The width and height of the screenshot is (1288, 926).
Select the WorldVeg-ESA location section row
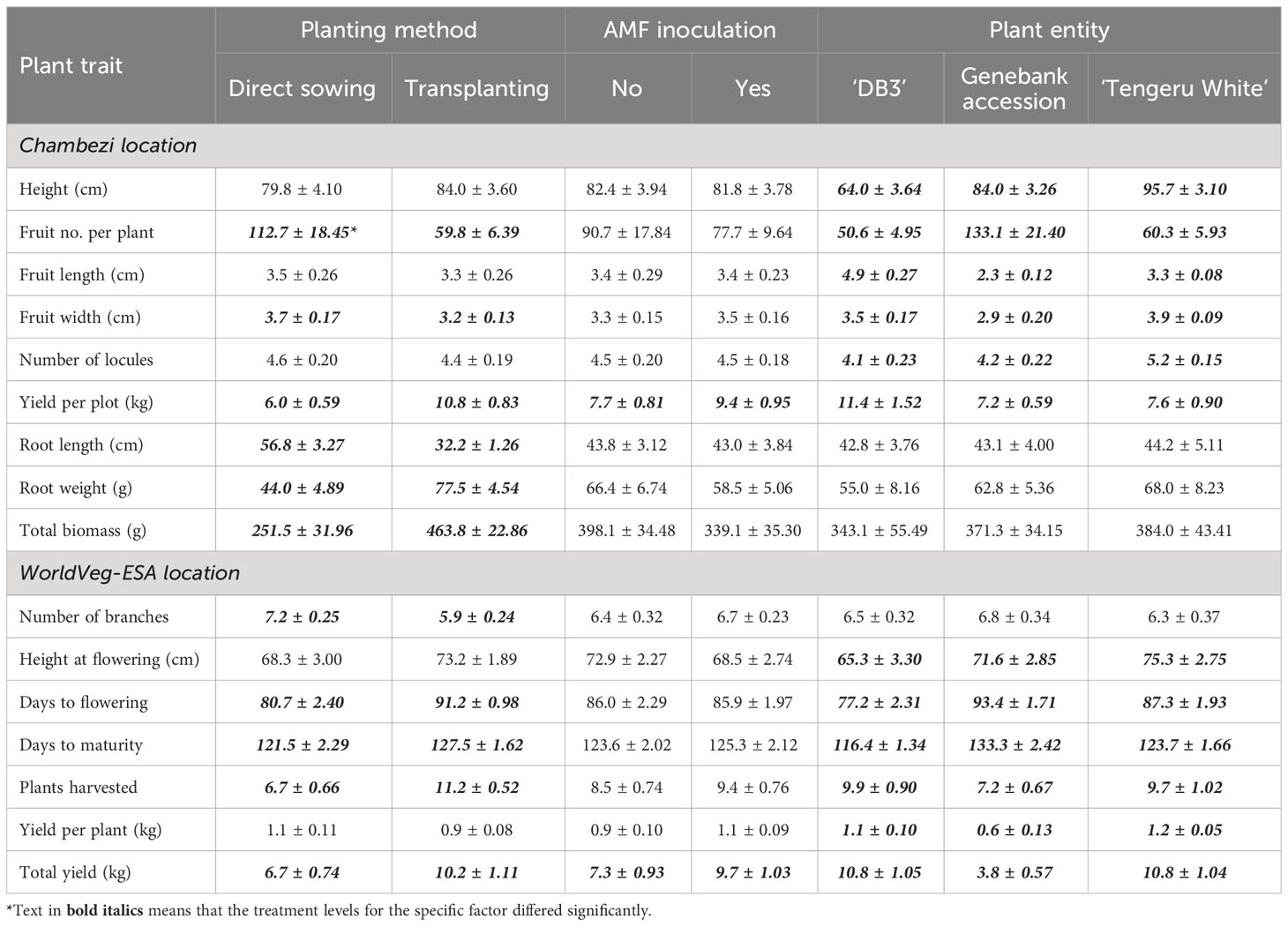(644, 573)
